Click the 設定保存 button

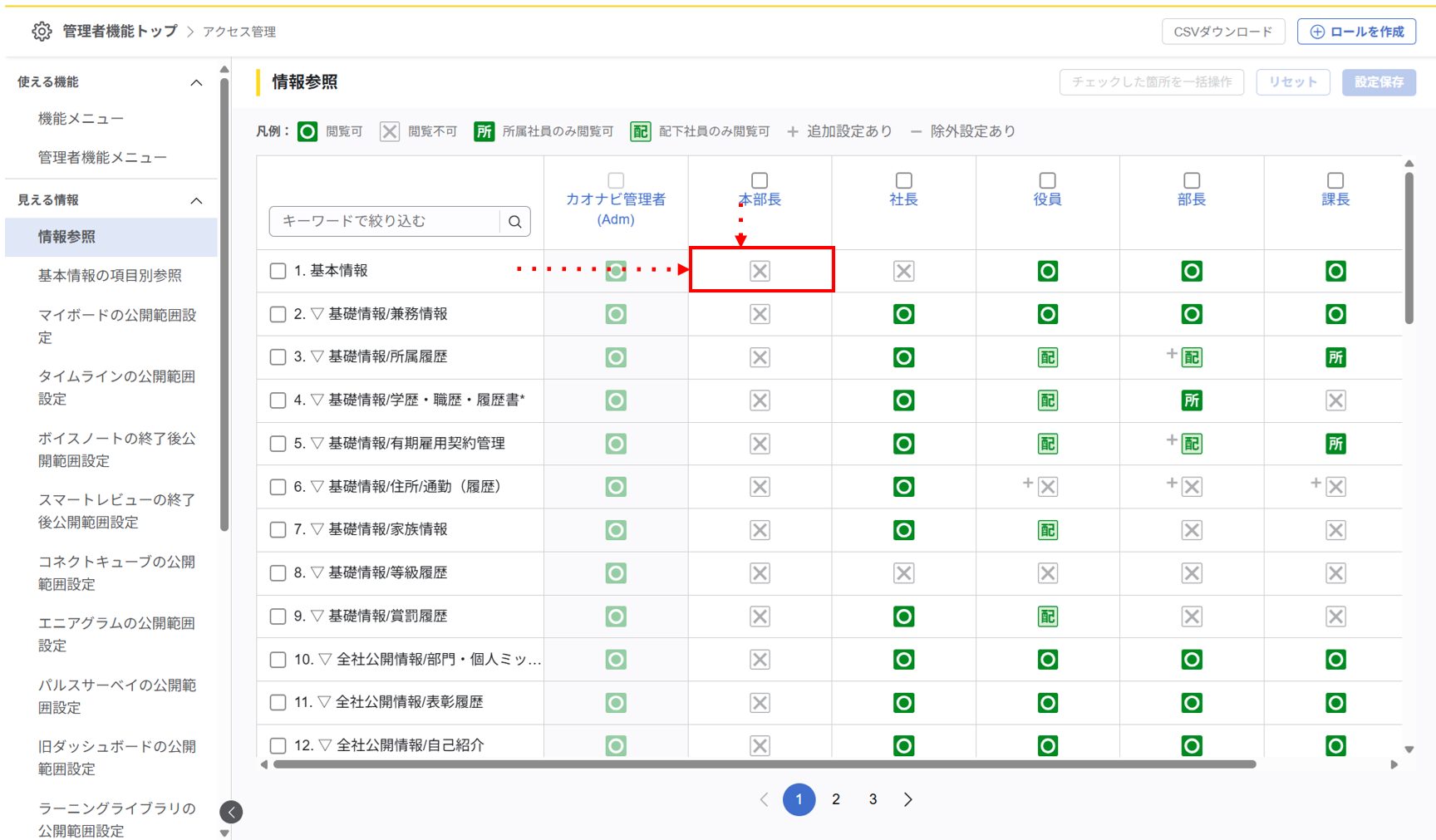[1379, 82]
